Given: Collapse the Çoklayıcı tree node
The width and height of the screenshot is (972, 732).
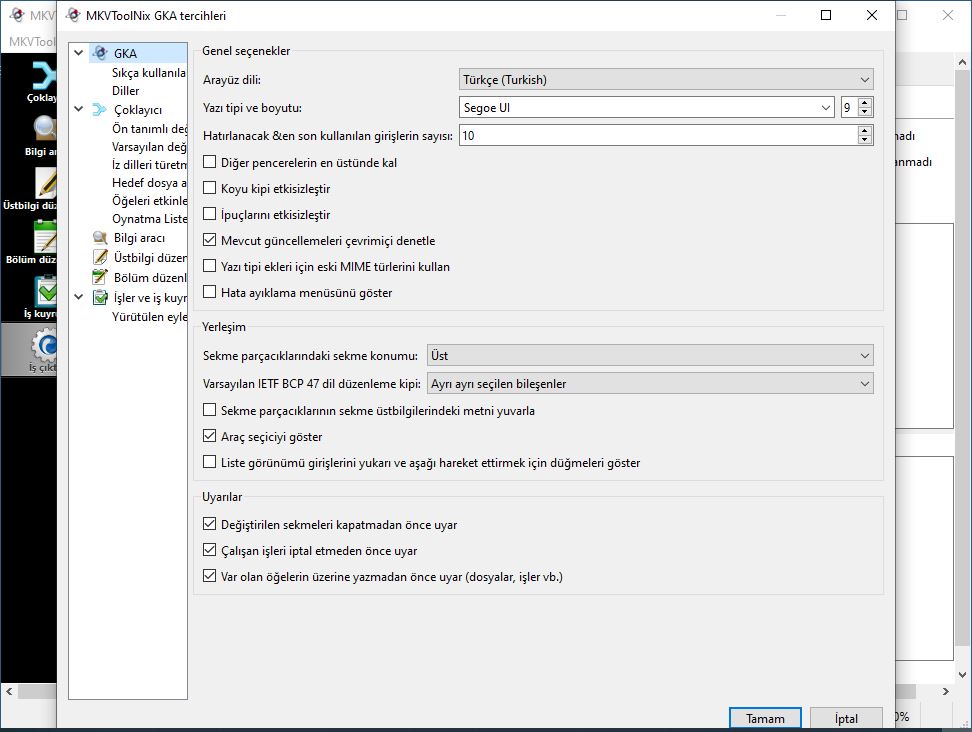Looking at the screenshot, I should (x=79, y=110).
